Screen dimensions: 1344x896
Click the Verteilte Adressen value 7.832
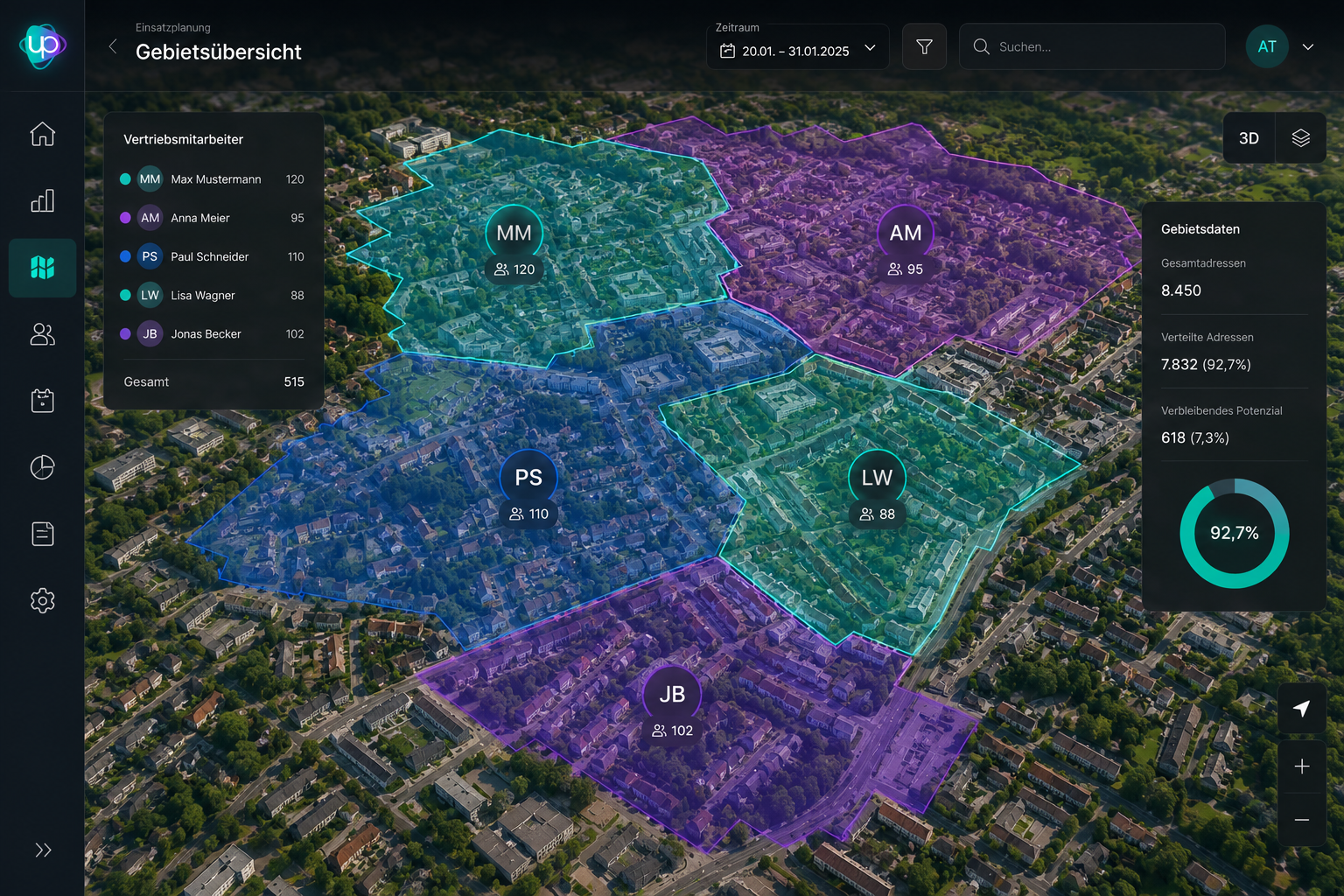[1179, 364]
